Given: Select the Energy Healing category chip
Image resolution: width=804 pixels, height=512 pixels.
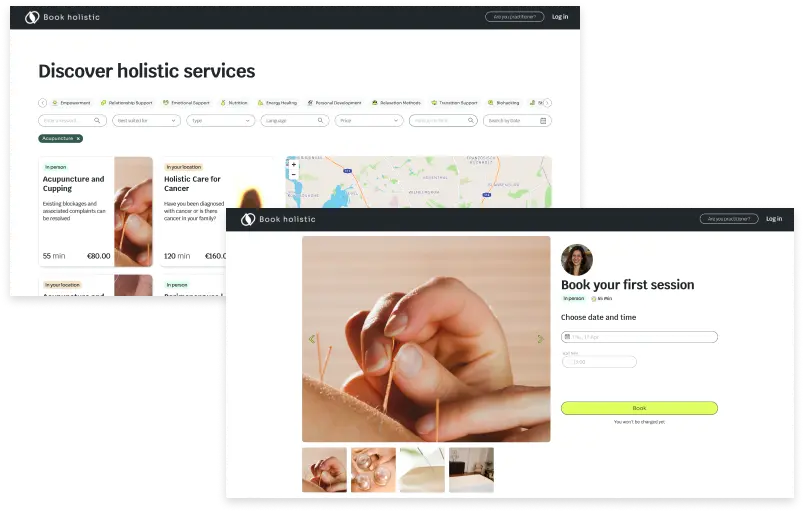Looking at the screenshot, I should coord(277,103).
